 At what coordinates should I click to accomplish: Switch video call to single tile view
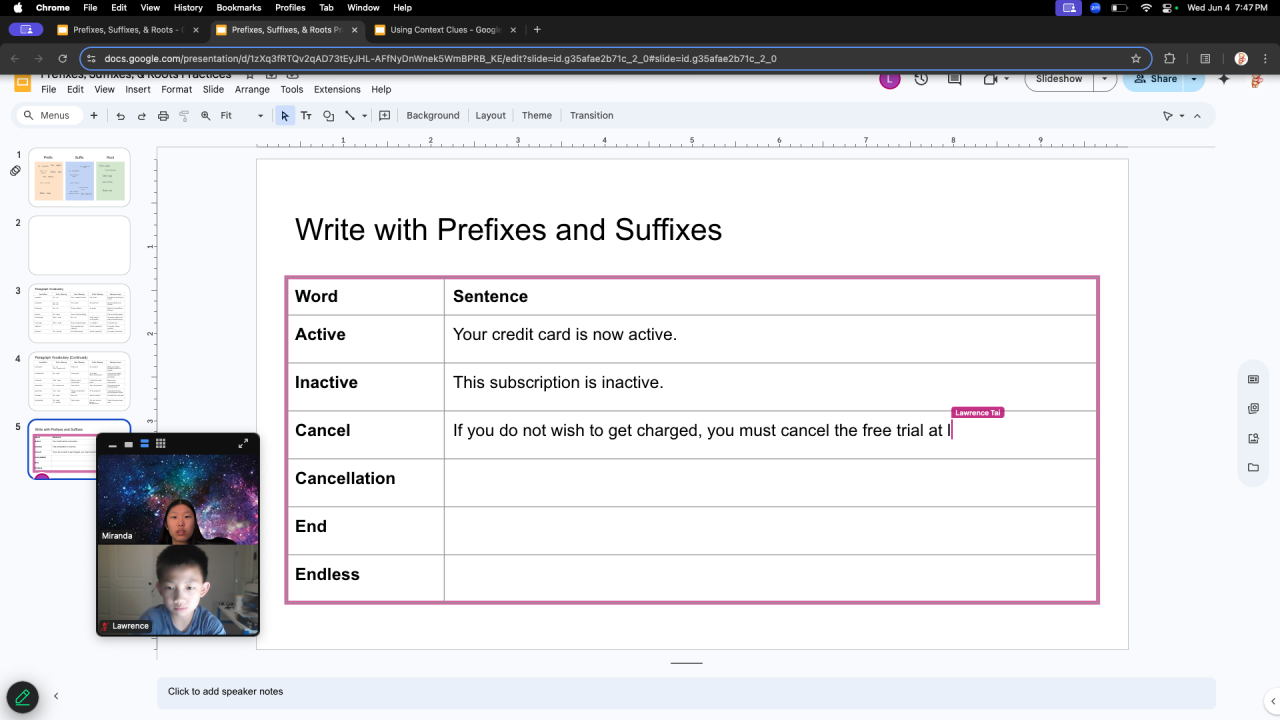pyautogui.click(x=129, y=444)
